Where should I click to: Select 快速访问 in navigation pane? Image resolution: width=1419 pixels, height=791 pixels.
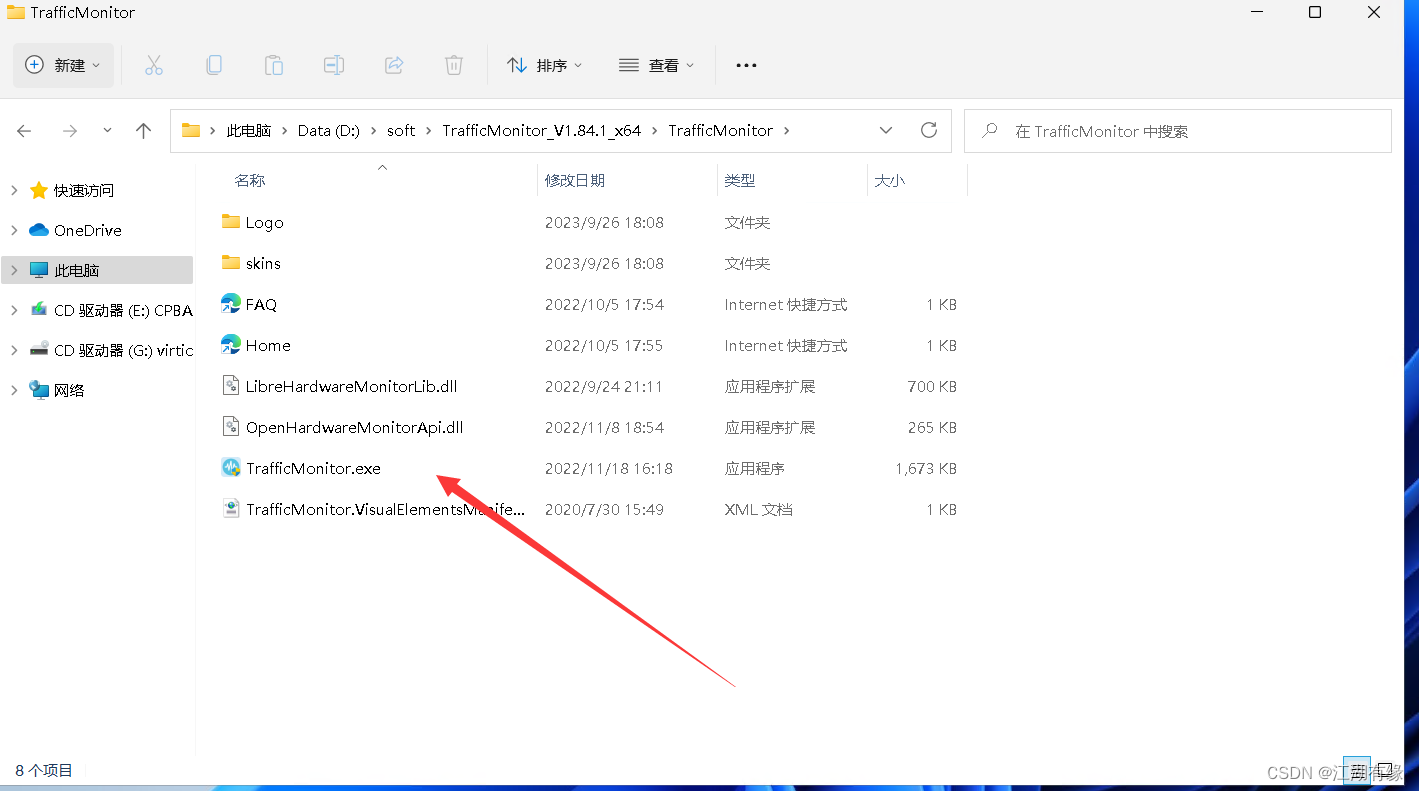84,190
